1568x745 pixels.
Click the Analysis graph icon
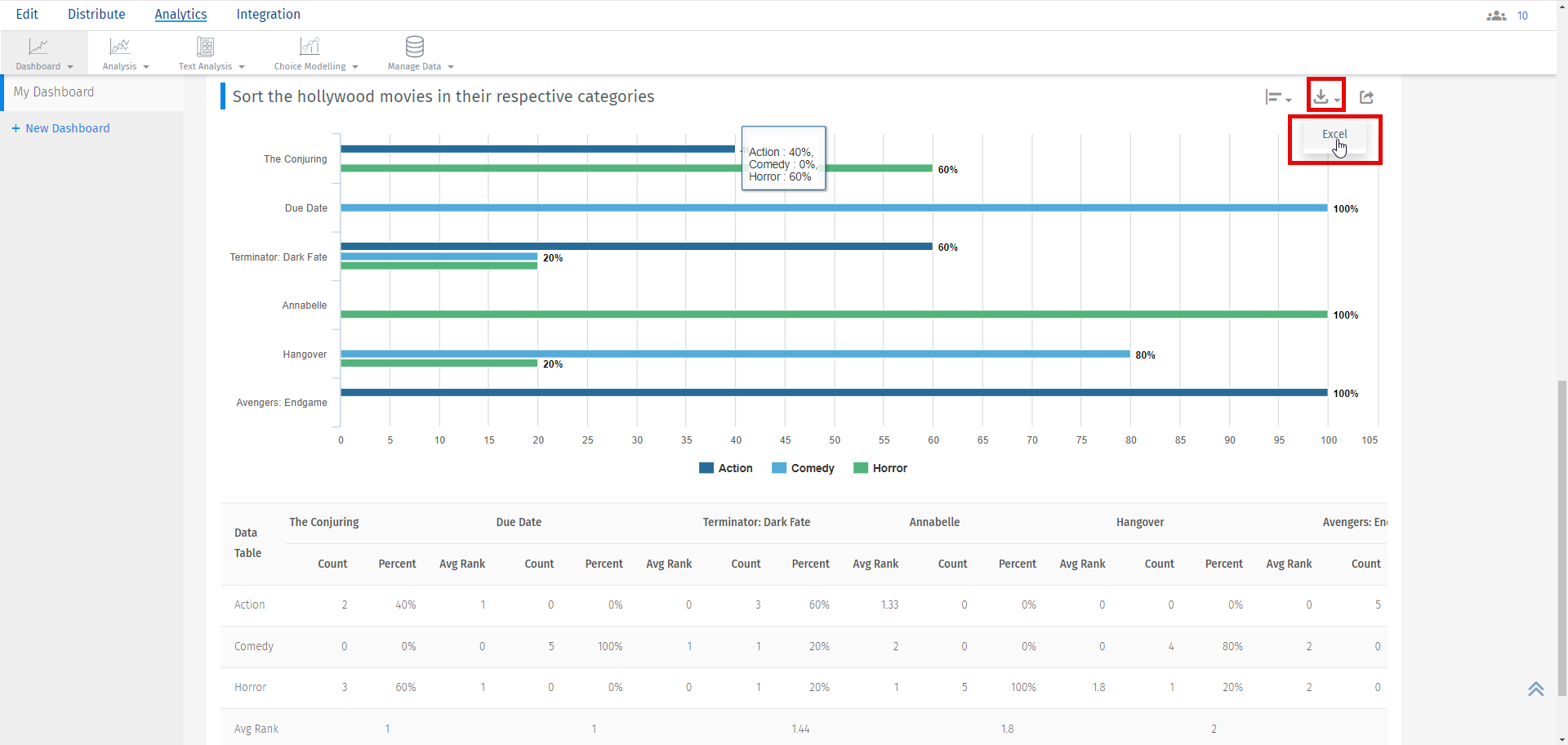tap(120, 47)
